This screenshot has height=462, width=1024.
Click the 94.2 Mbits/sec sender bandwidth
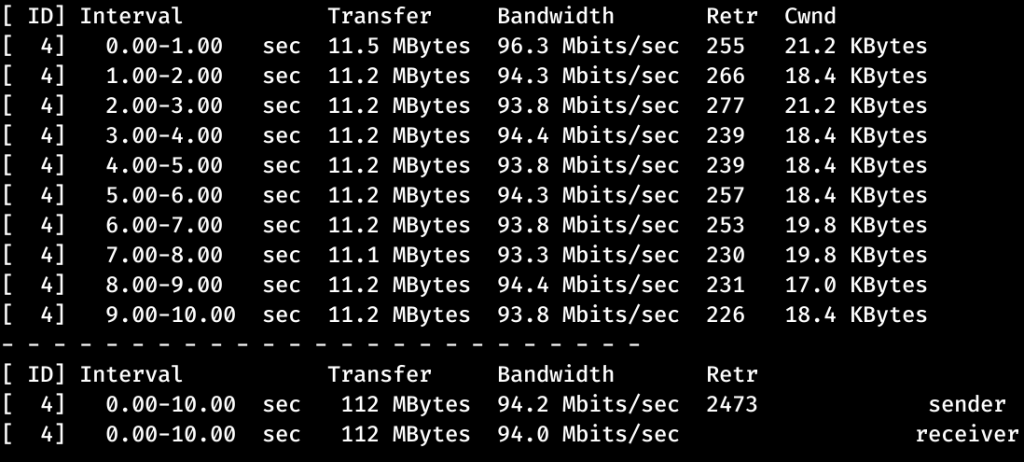coord(588,405)
